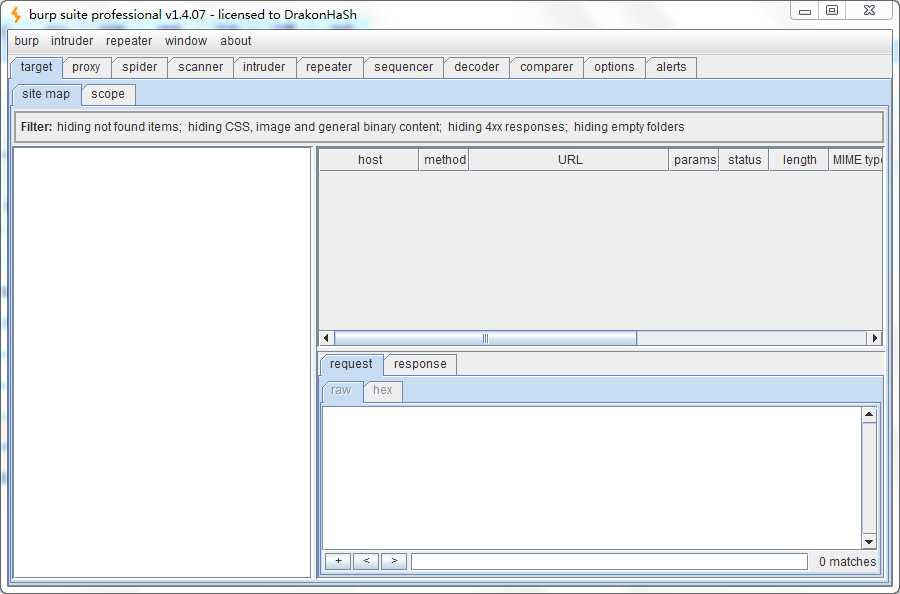This screenshot has width=900, height=594.
Task: Click table horizontal scrollbar right arrow
Action: coord(874,338)
